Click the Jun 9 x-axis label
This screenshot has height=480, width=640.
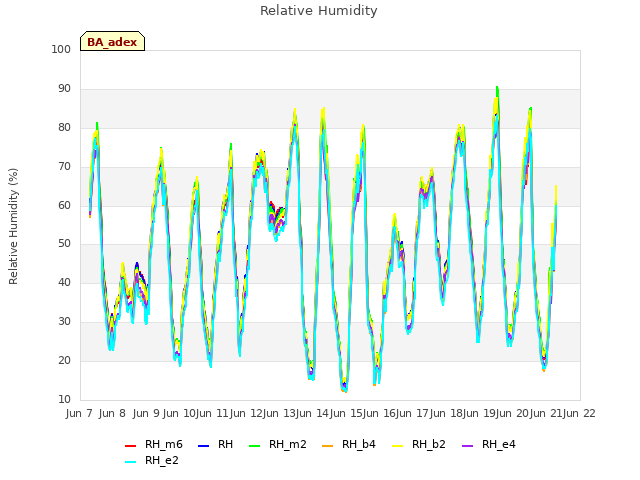click(146, 413)
